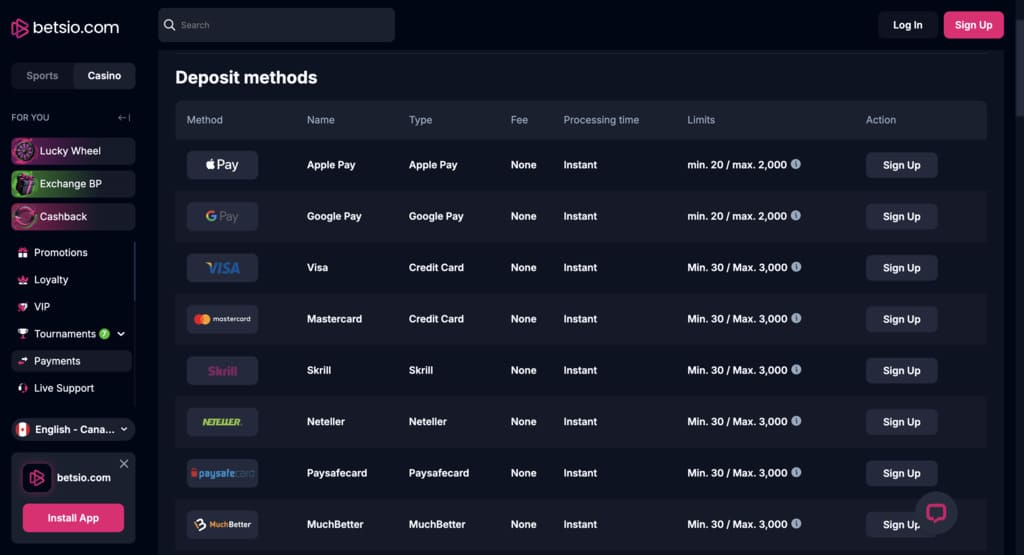Open the Exchange BP gift icon
The width and height of the screenshot is (1024, 555).
point(24,183)
